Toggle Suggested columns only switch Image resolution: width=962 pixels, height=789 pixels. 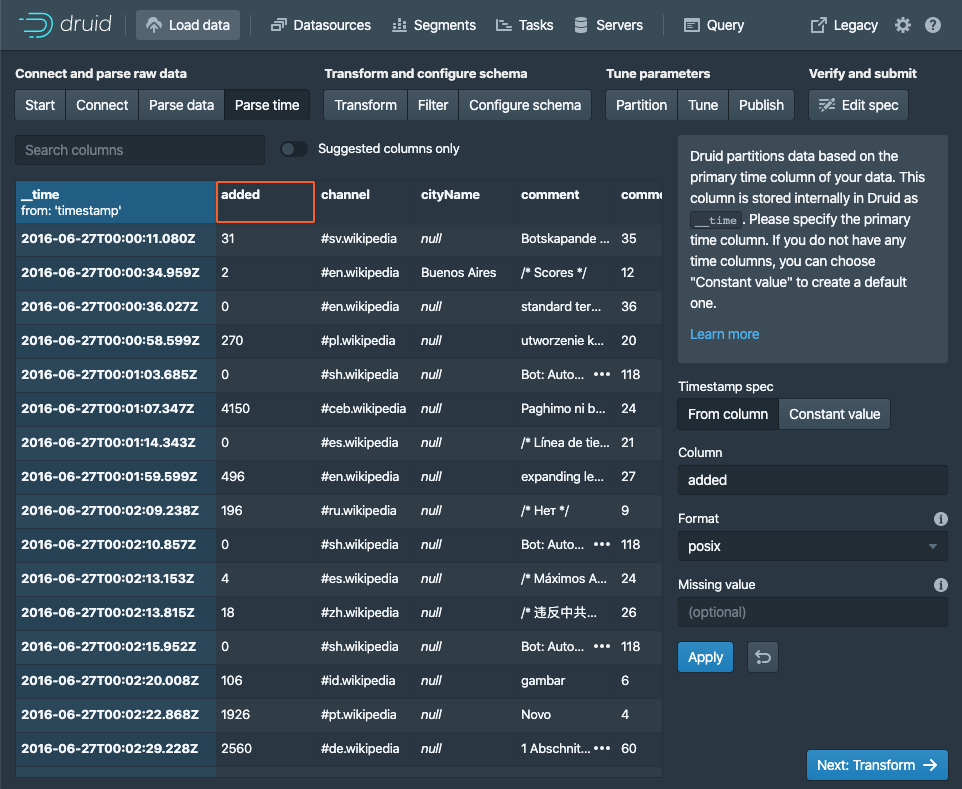[x=294, y=149]
